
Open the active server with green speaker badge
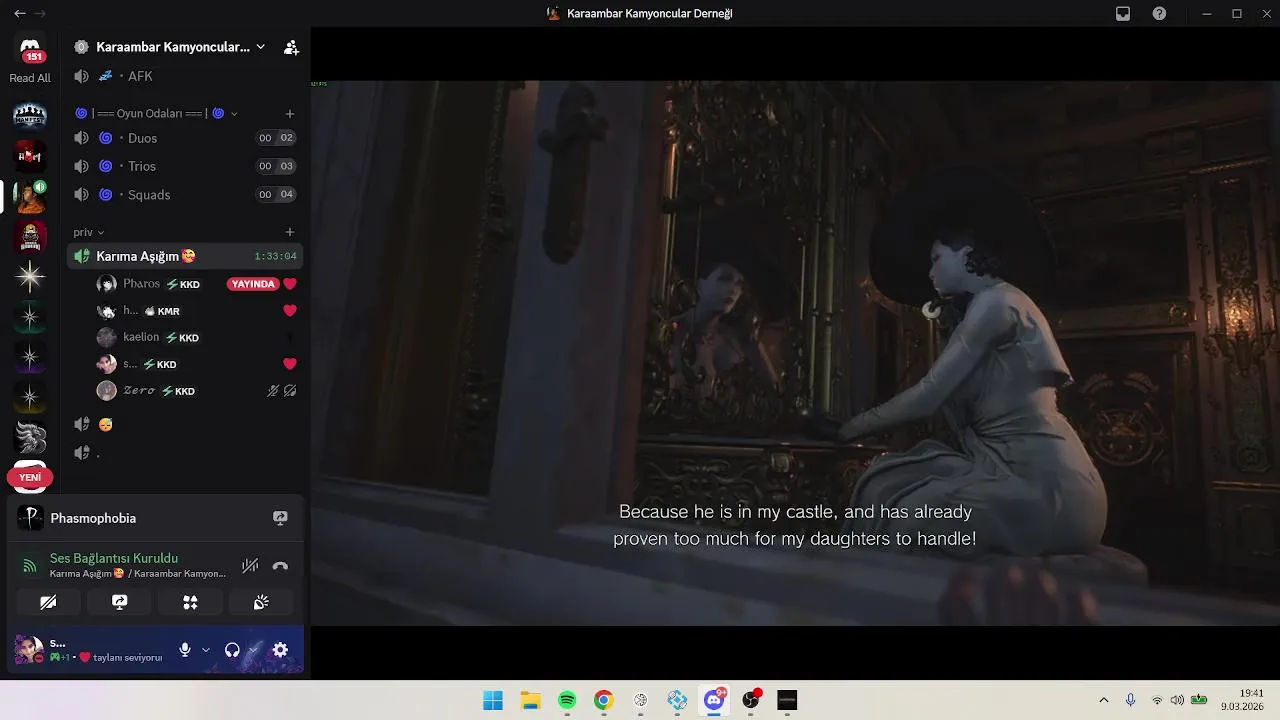coord(30,197)
